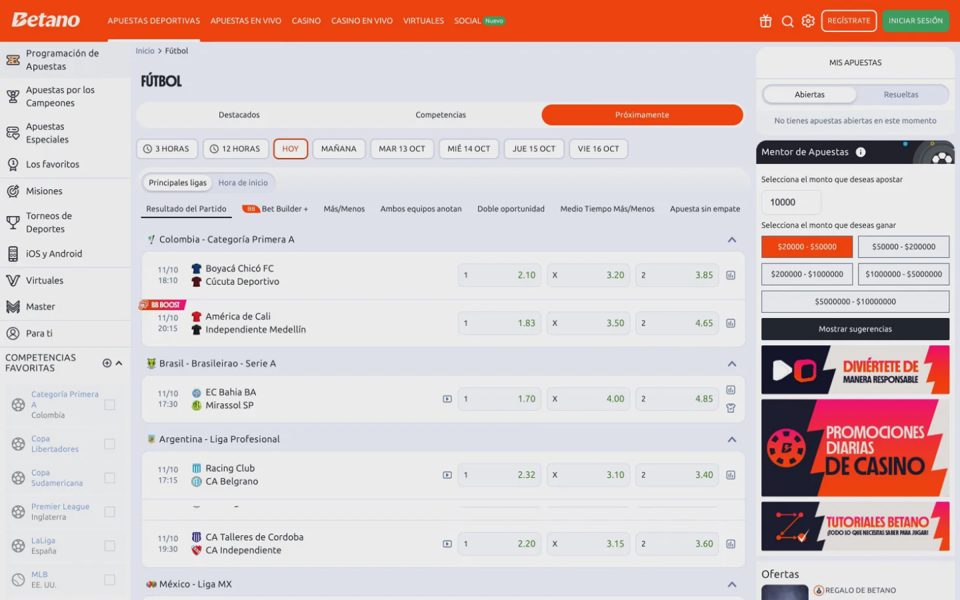Screen dimensions: 960x600
Task: Open iOS y Android phone icon
Action: click(13, 253)
